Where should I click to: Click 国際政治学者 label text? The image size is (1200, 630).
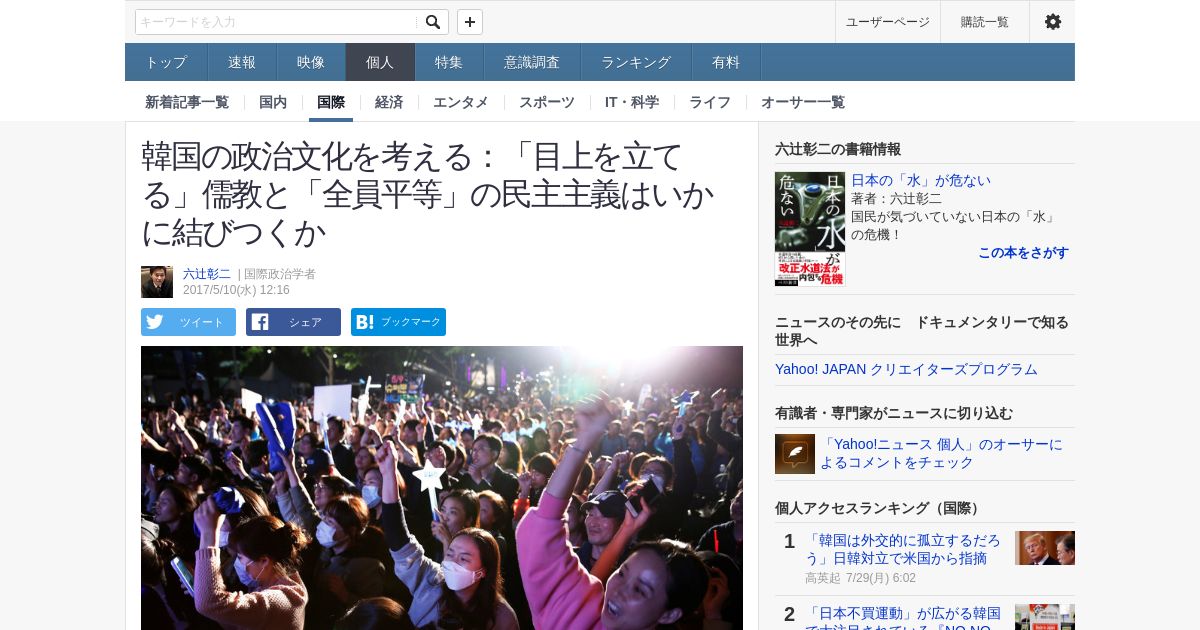click(x=280, y=274)
